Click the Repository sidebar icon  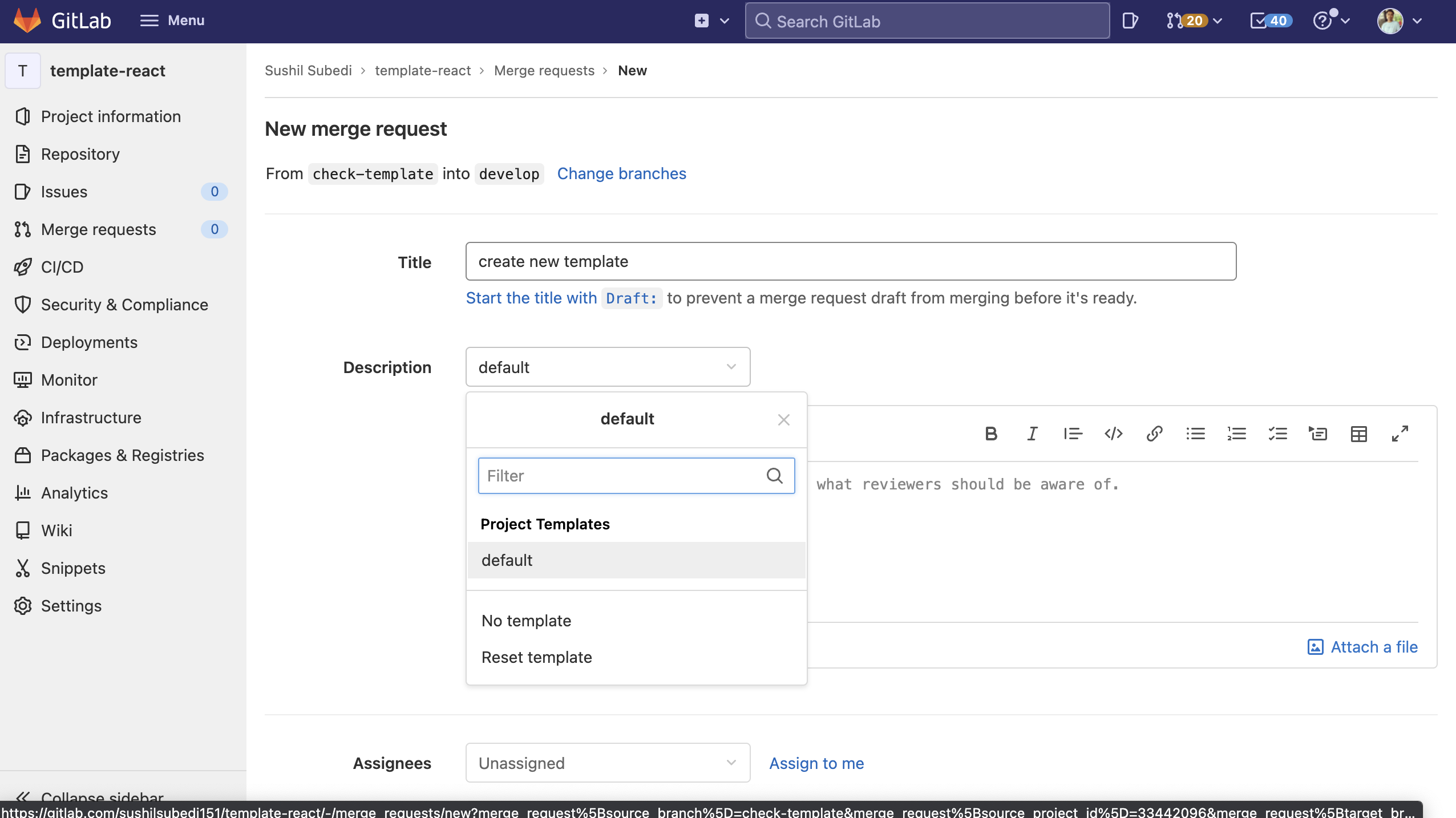coord(23,154)
